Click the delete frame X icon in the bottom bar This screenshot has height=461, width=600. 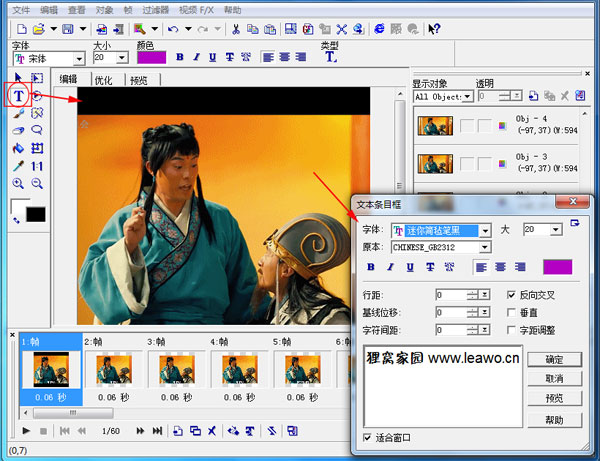(x=212, y=431)
